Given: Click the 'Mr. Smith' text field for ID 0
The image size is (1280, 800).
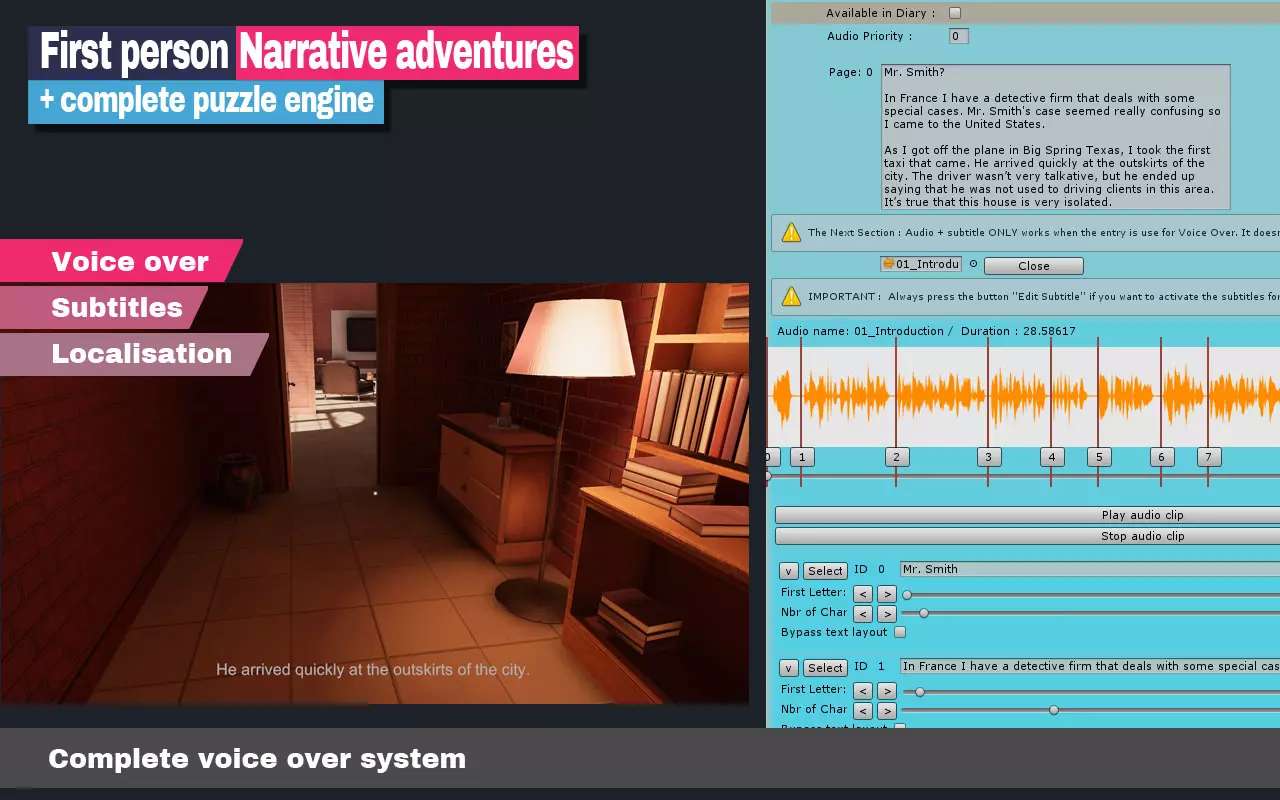Looking at the screenshot, I should tap(1089, 570).
